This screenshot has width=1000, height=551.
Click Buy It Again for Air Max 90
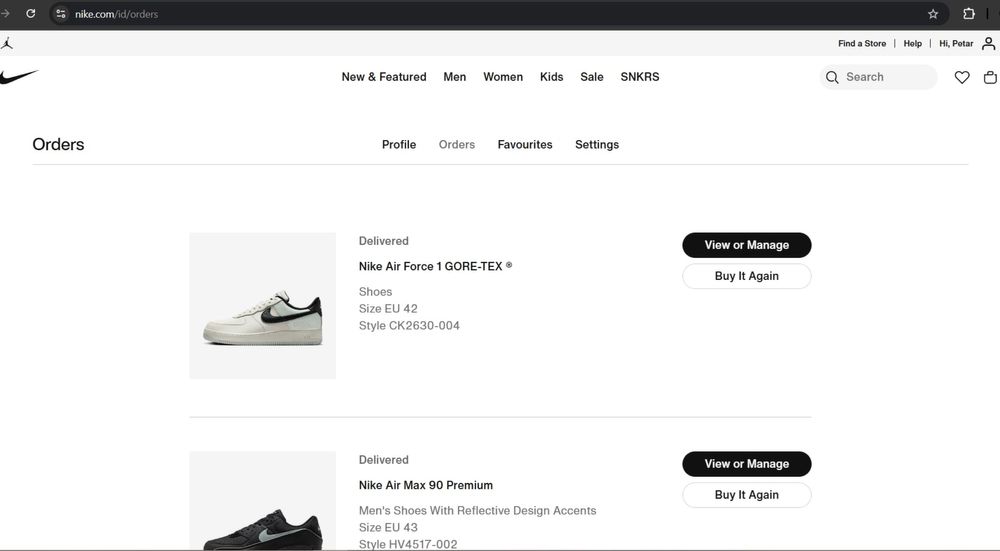pyautogui.click(x=747, y=495)
